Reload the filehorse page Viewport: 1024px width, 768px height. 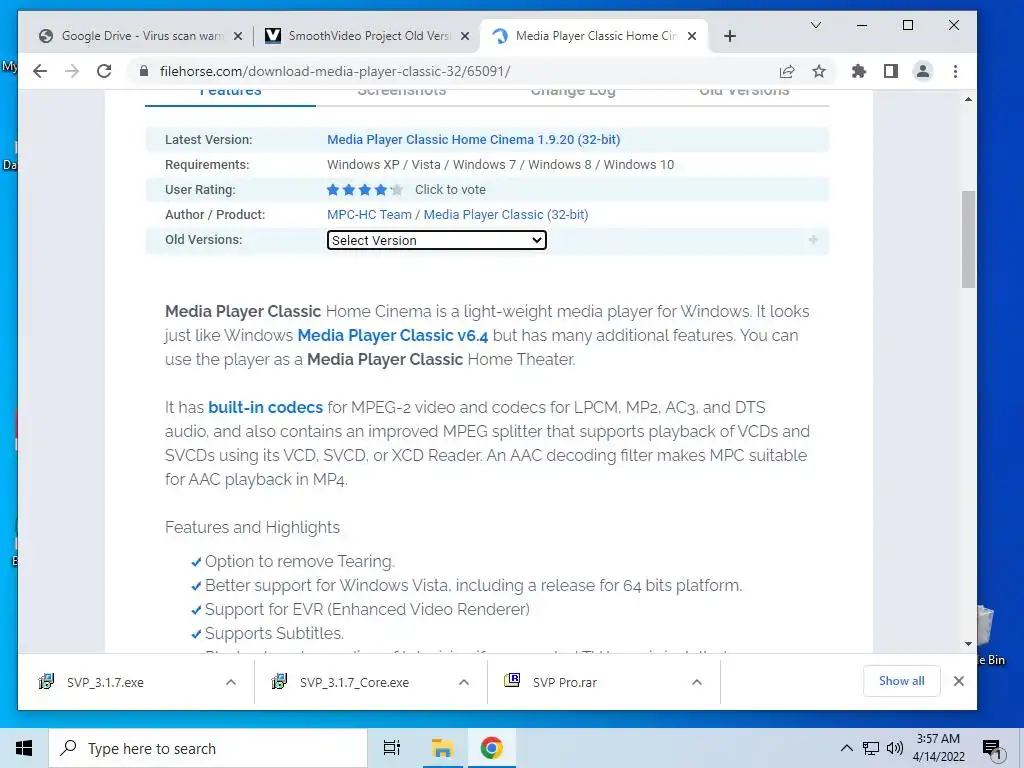(x=104, y=71)
